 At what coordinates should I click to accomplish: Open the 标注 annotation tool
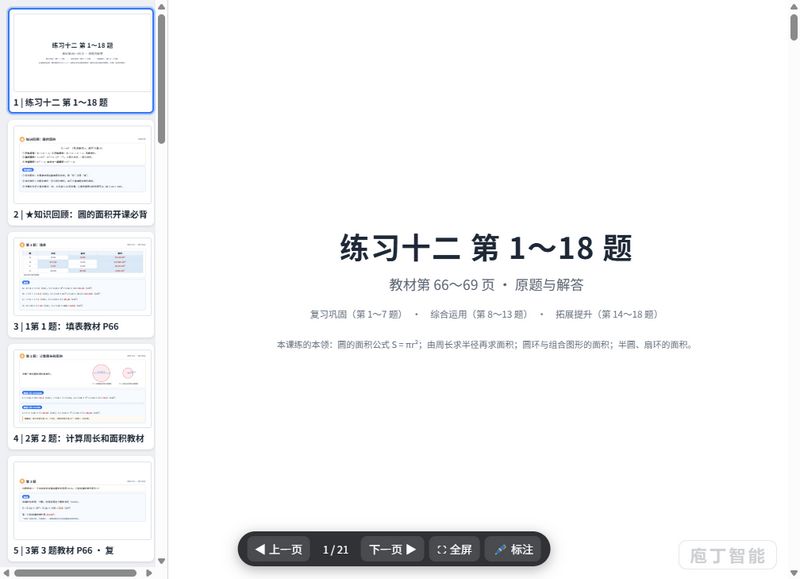[x=514, y=549]
